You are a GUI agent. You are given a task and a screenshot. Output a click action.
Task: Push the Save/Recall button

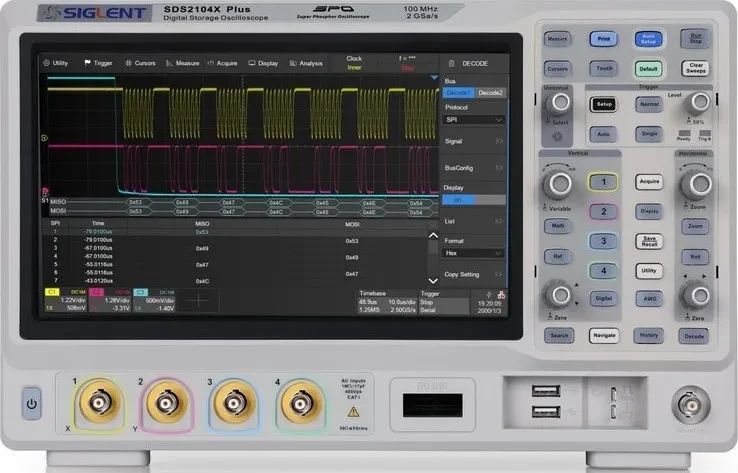pos(649,241)
